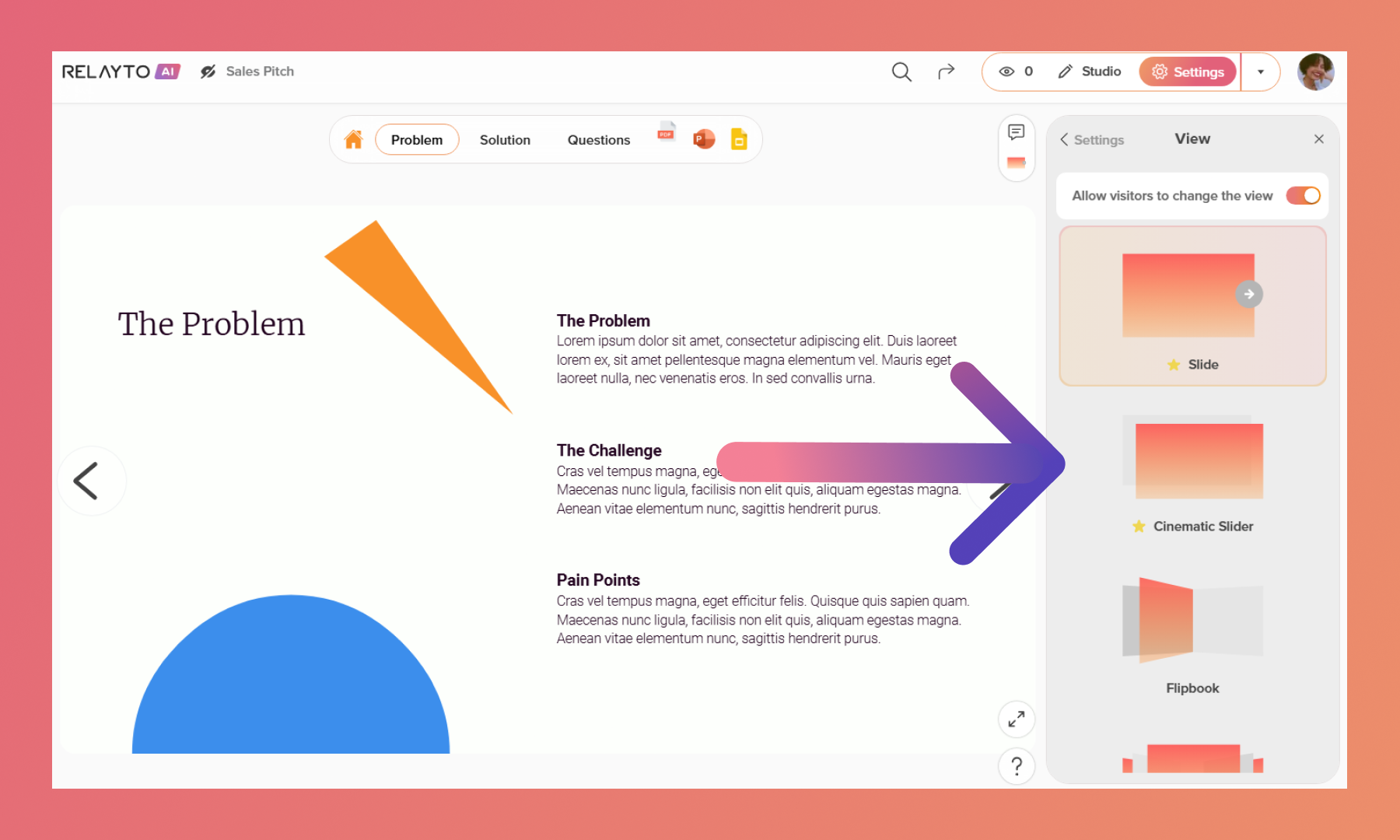Click the orange Settings button
This screenshot has width=1400, height=840.
tap(1188, 72)
